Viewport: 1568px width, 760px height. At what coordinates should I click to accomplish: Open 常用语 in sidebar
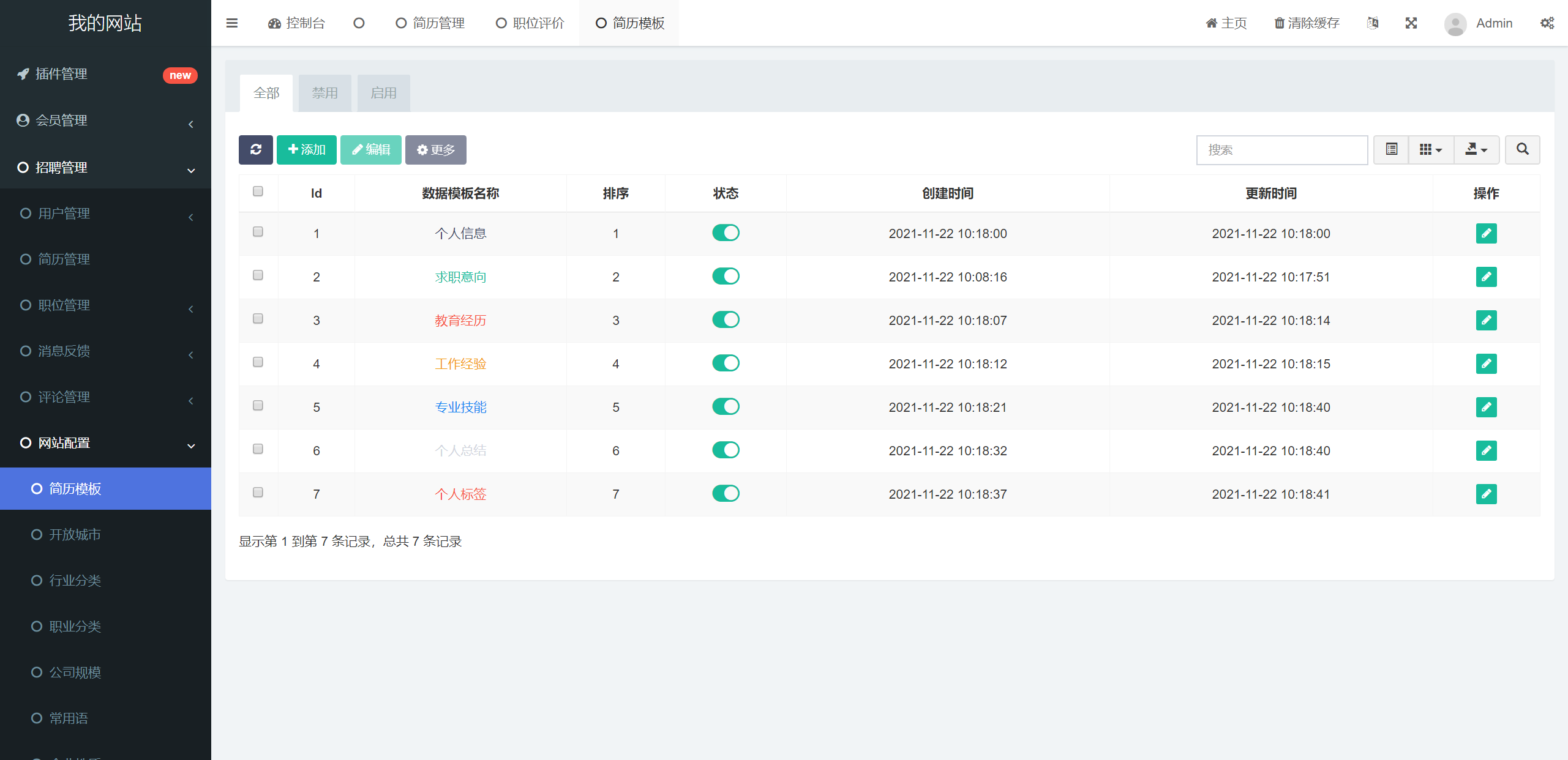click(105, 718)
